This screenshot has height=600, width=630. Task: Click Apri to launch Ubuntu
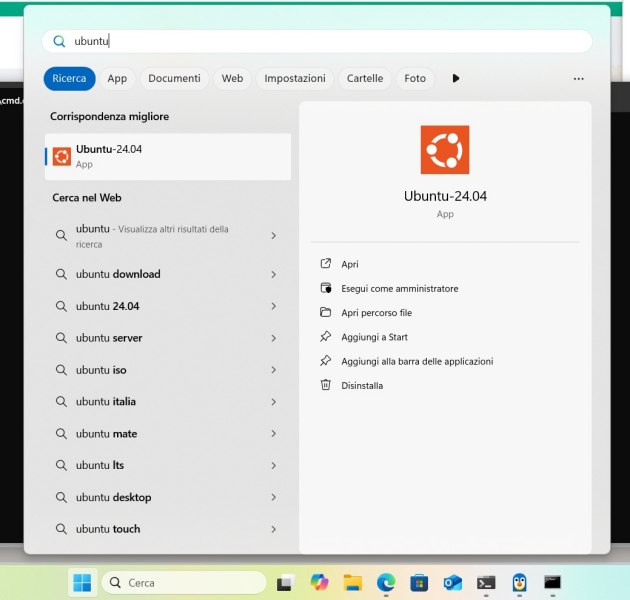(x=350, y=264)
